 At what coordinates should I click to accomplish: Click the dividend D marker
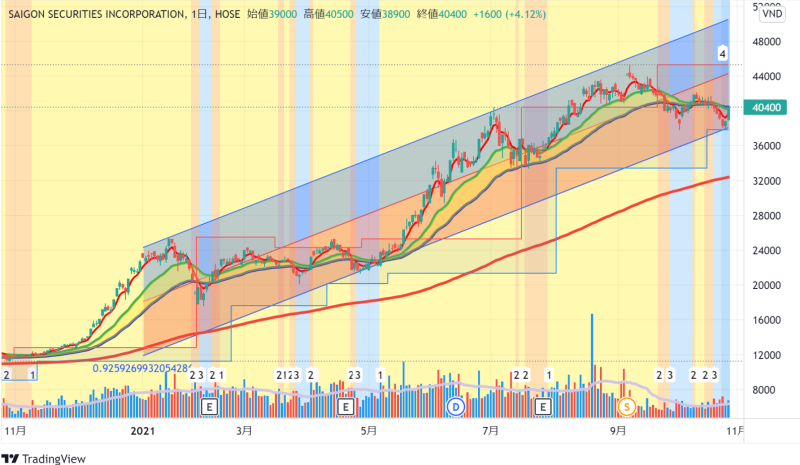point(455,407)
